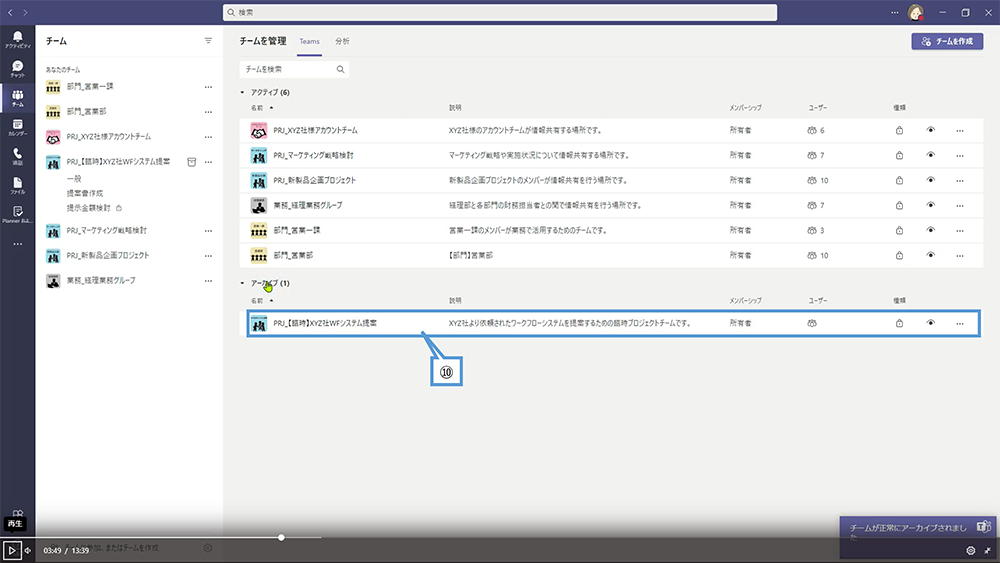The width and height of the screenshot is (1000, 563).
Task: Collapse PRJ_【臨時】XYZ社WFシステム提案 team in sidebar
Action: pyautogui.click(x=118, y=162)
